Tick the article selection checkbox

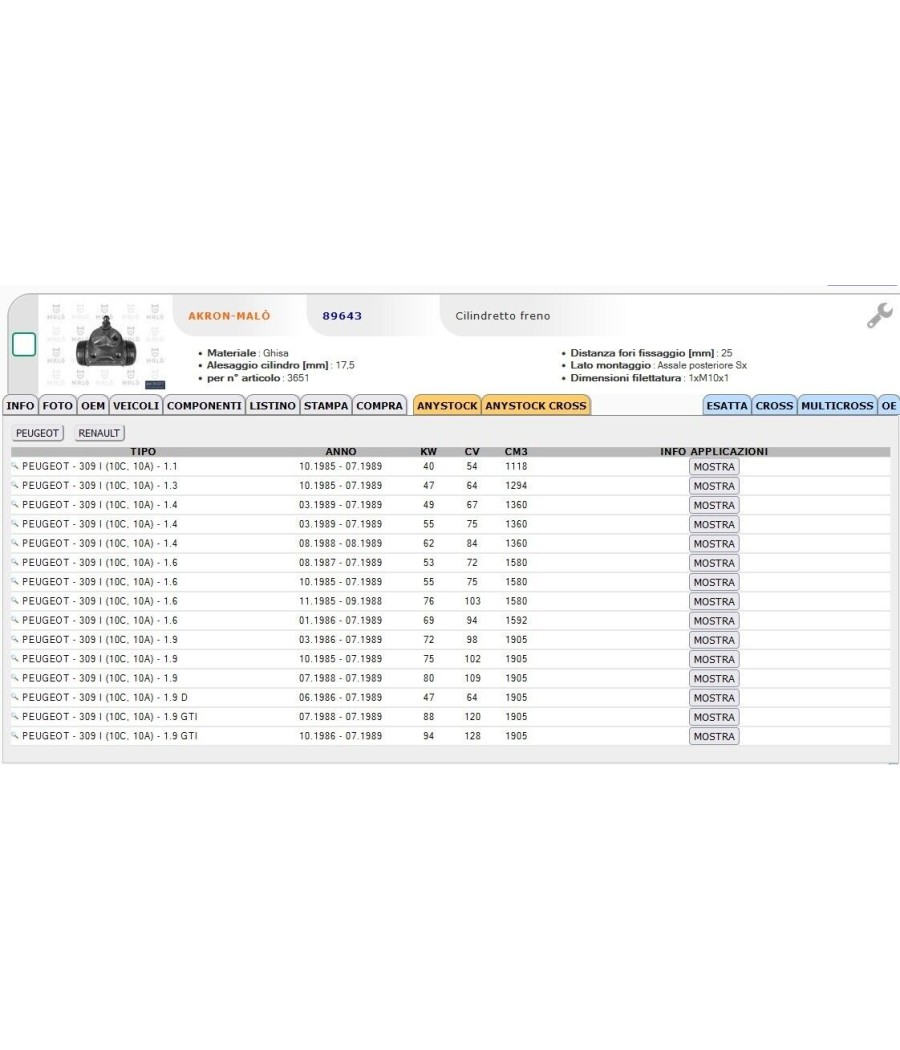tap(24, 344)
